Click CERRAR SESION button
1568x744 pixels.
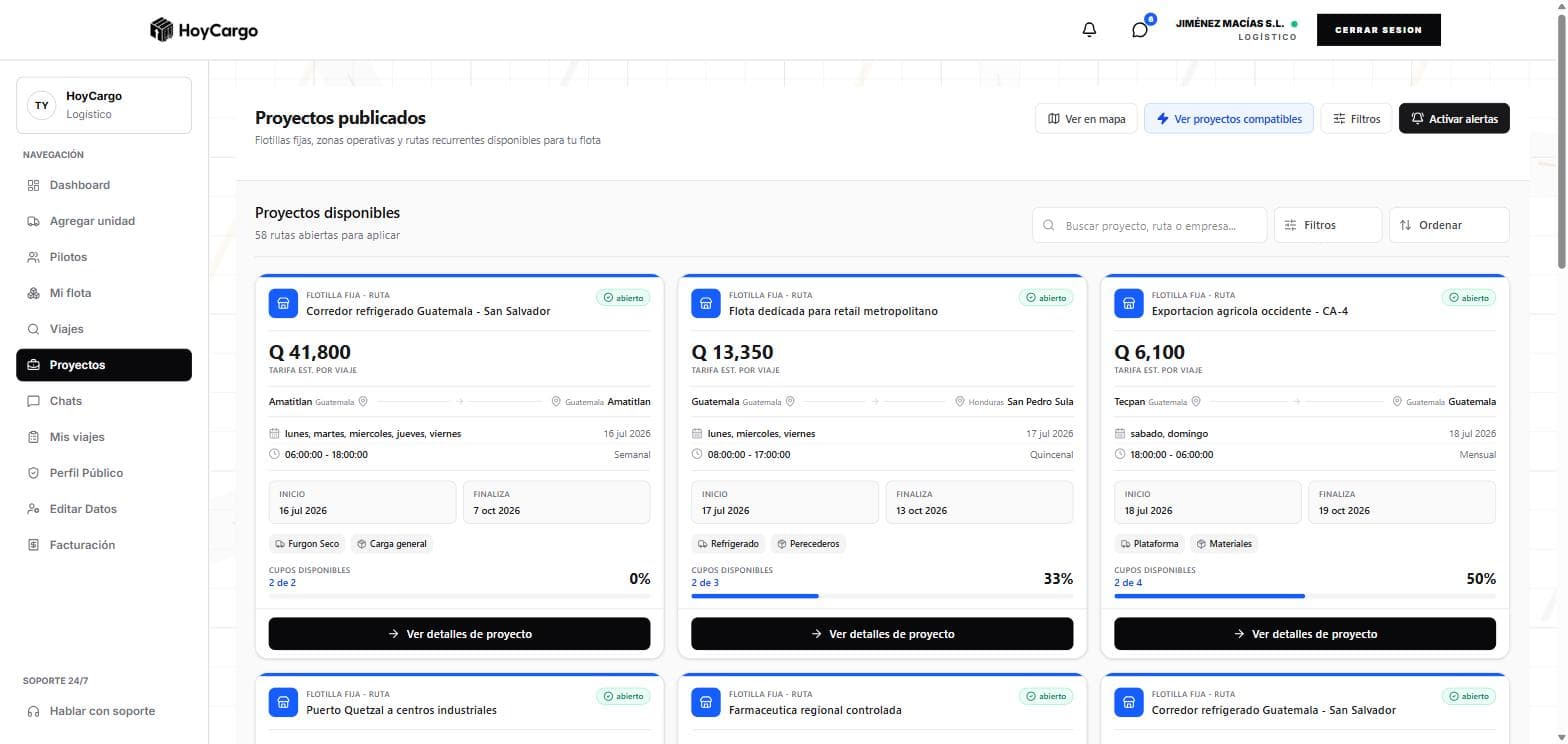pos(1378,30)
